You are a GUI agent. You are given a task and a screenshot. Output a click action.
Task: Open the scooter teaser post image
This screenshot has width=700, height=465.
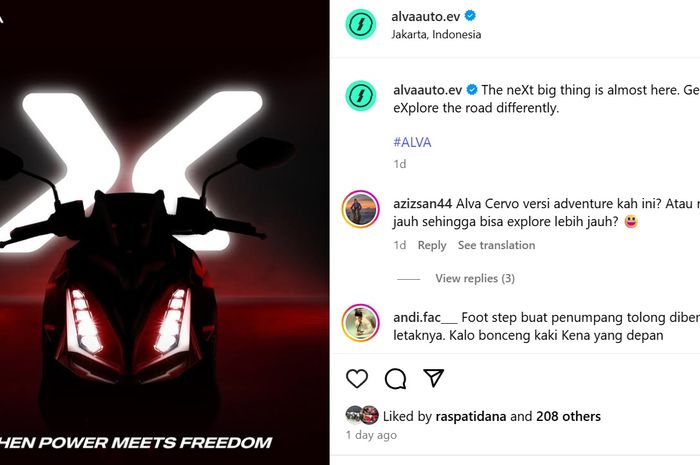[164, 232]
